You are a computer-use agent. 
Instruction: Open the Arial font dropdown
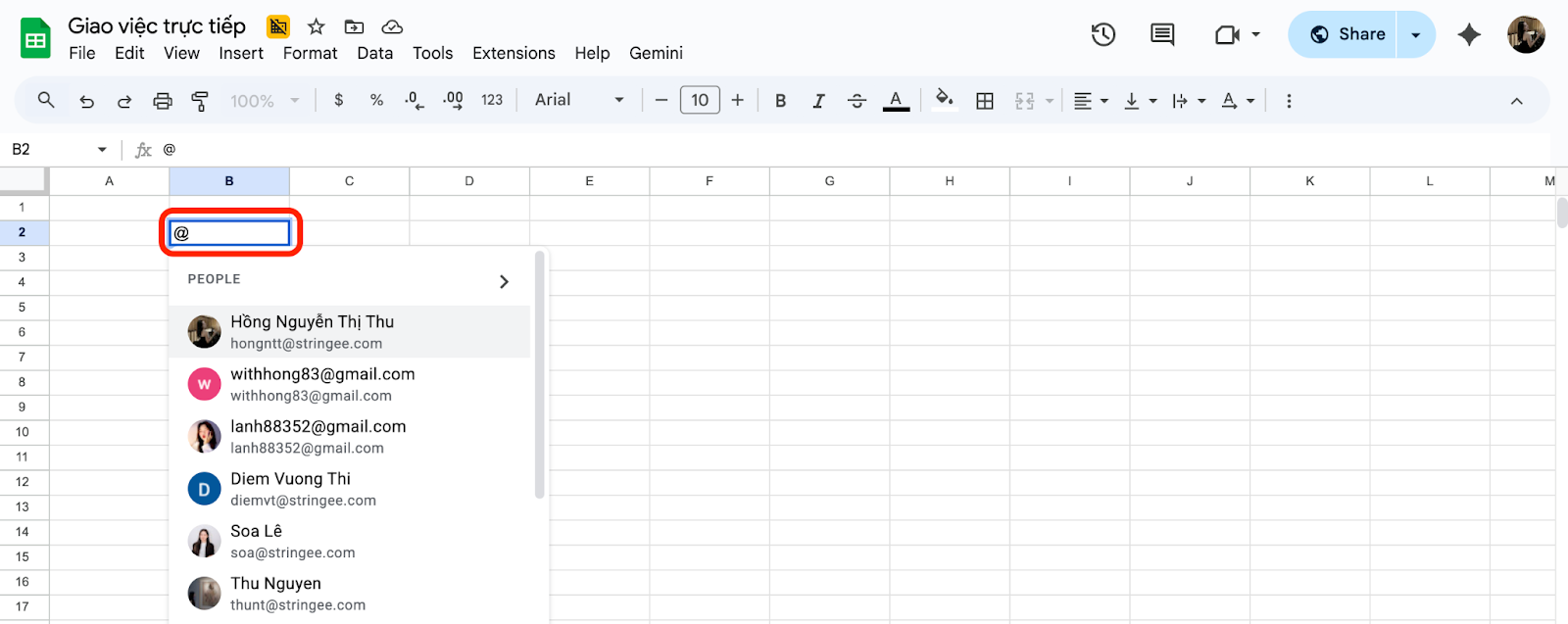579,100
